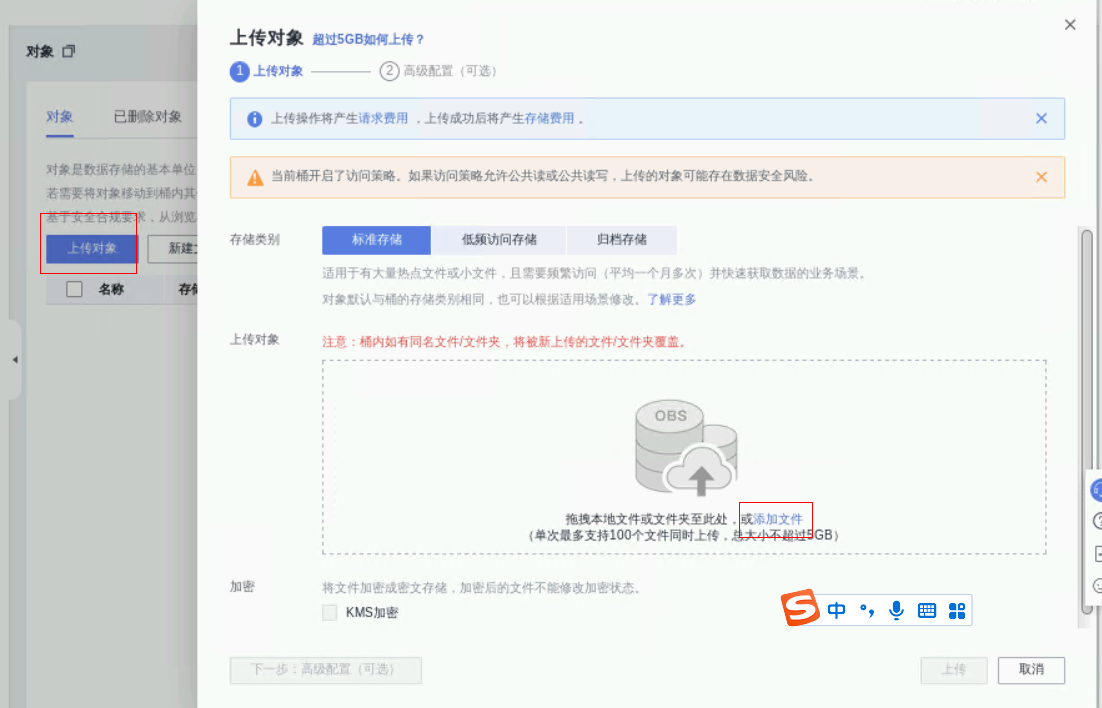Viewport: 1102px width, 708px height.
Task: Open the IME soft keyboard icon
Action: pos(927,610)
